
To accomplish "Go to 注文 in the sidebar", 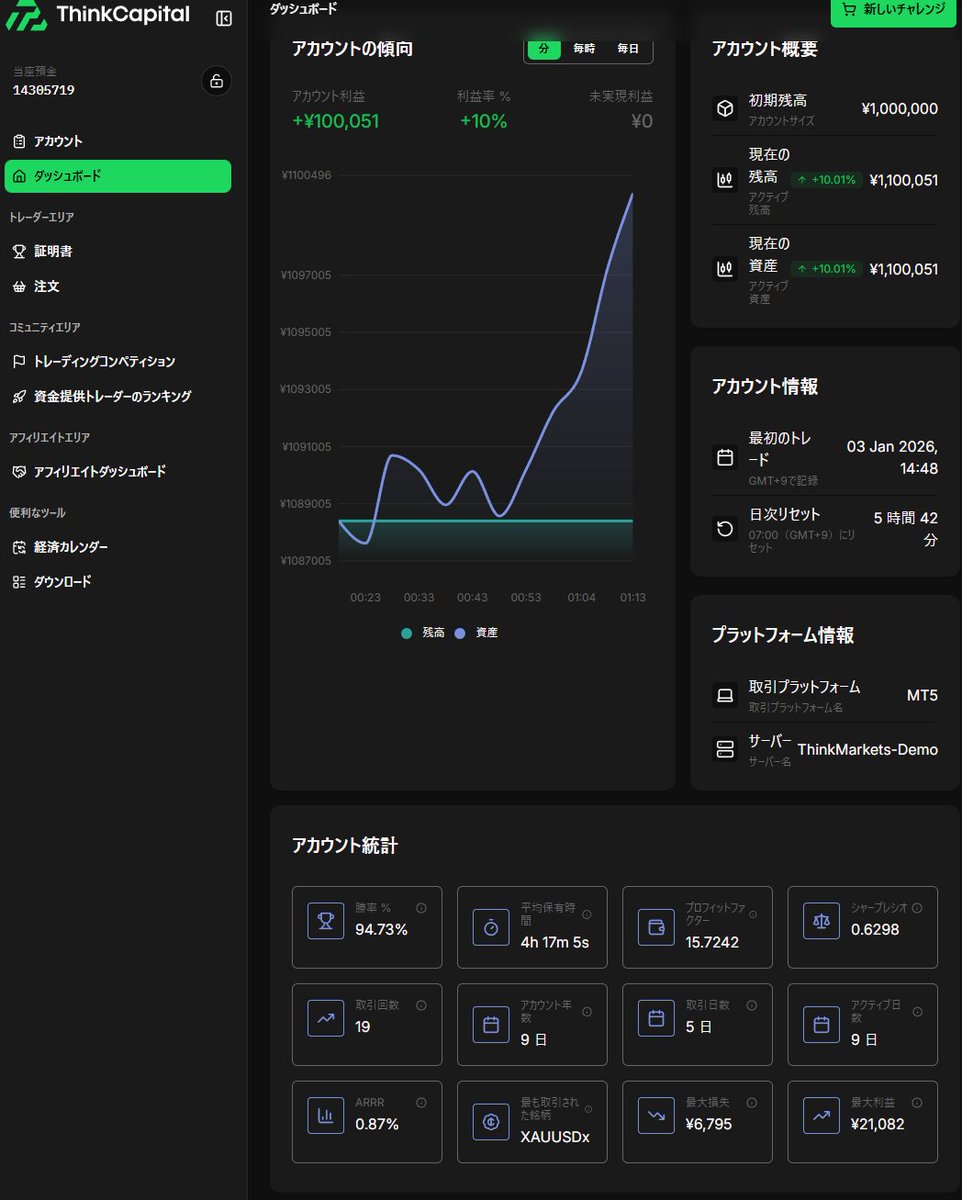I will click(x=118, y=286).
